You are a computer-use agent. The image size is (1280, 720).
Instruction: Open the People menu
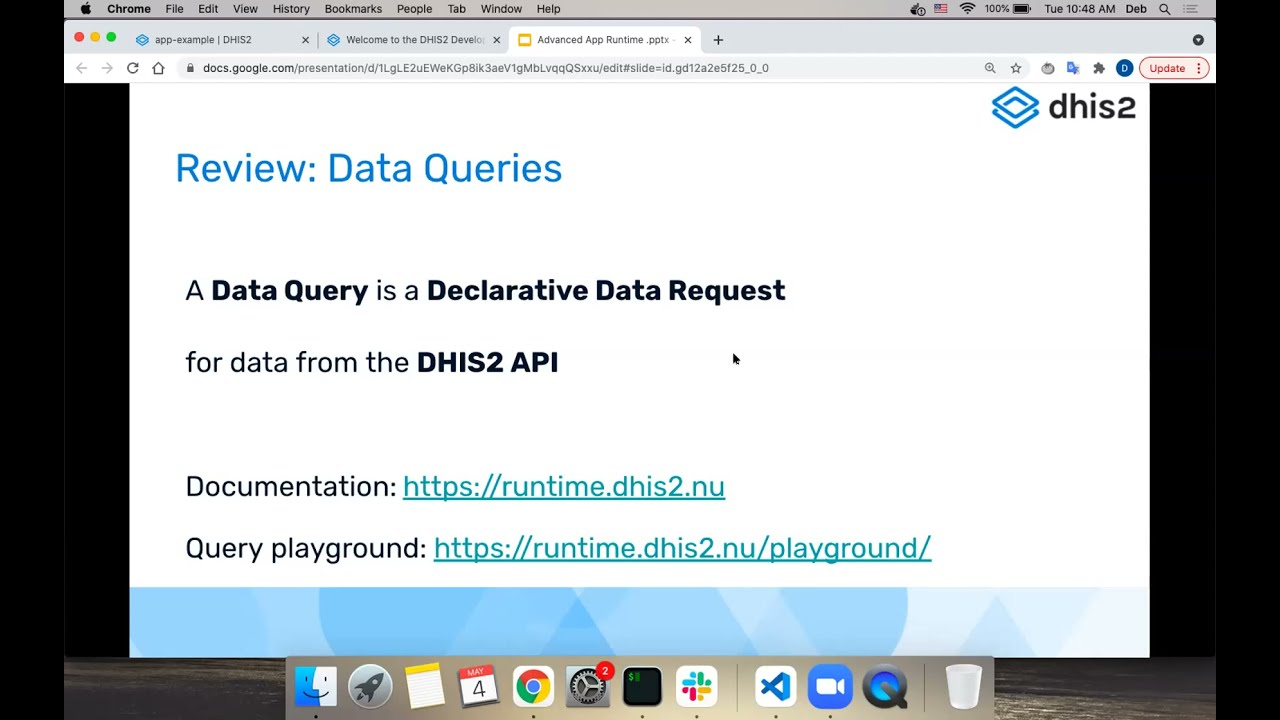coord(414,9)
